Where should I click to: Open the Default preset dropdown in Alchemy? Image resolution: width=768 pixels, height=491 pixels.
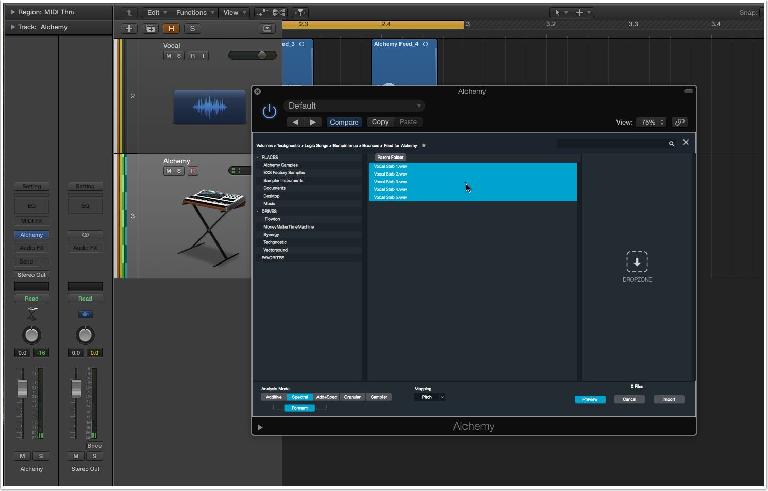tap(354, 106)
